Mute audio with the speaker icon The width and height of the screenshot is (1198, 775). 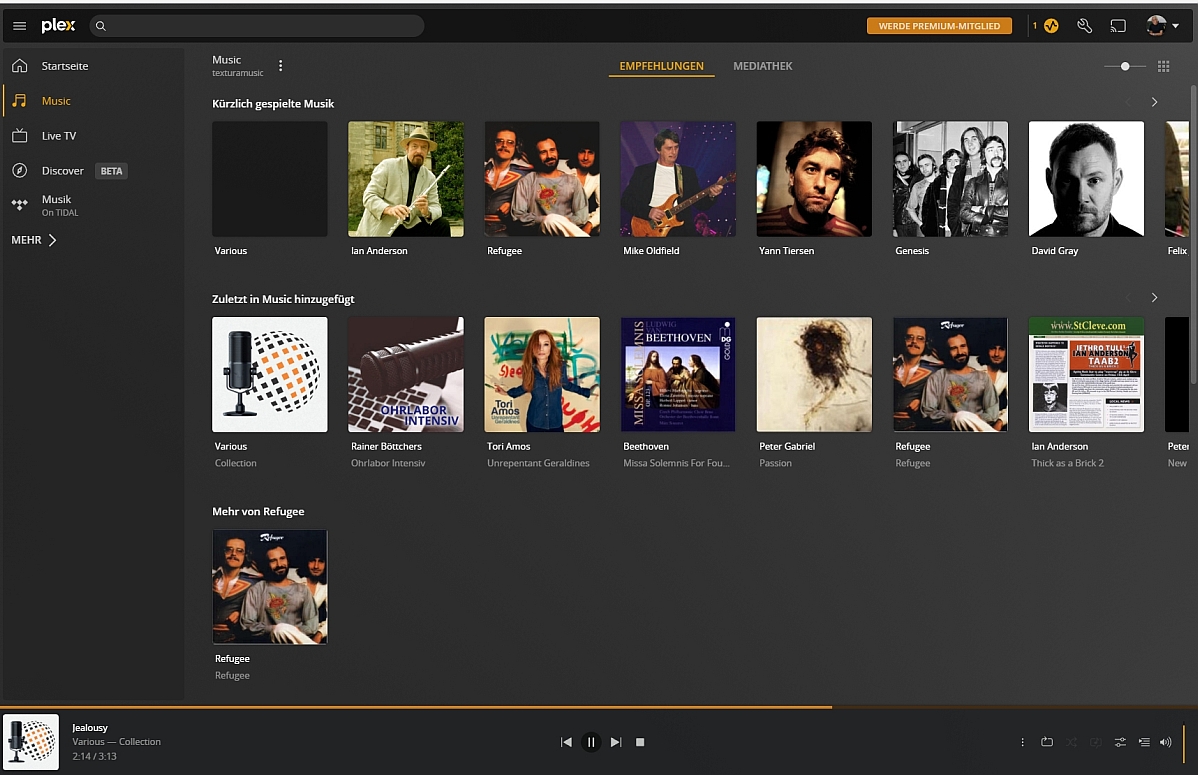(x=1165, y=742)
